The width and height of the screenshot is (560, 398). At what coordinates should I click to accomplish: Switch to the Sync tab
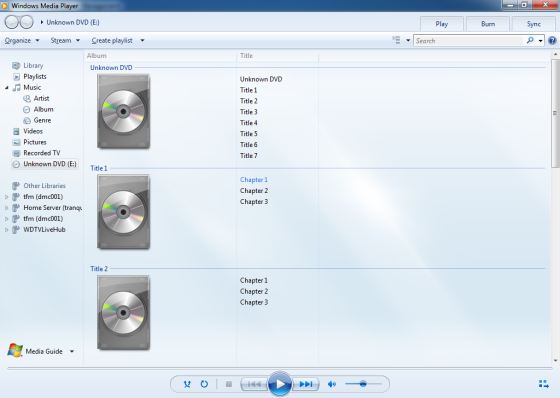coord(534,24)
